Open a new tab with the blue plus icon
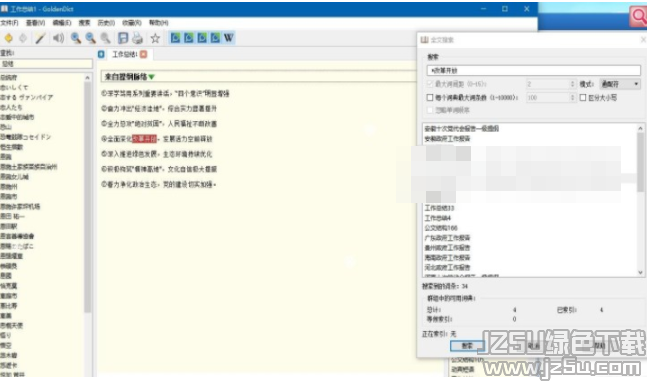Viewport: 647px width, 381px height. pyautogui.click(x=101, y=54)
